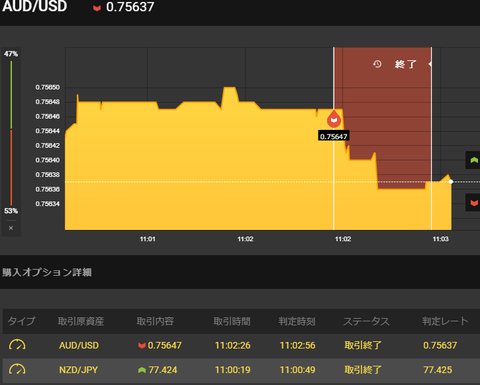Click the current rate 0.75637 in header

click(x=130, y=7)
